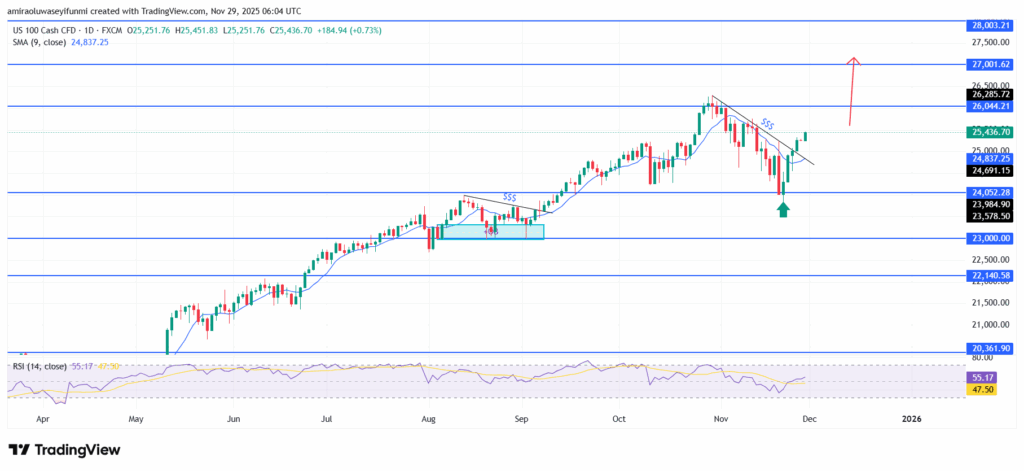This screenshot has height=471, width=1024.
Task: Click the Apr label on time axis
Action: tap(43, 418)
